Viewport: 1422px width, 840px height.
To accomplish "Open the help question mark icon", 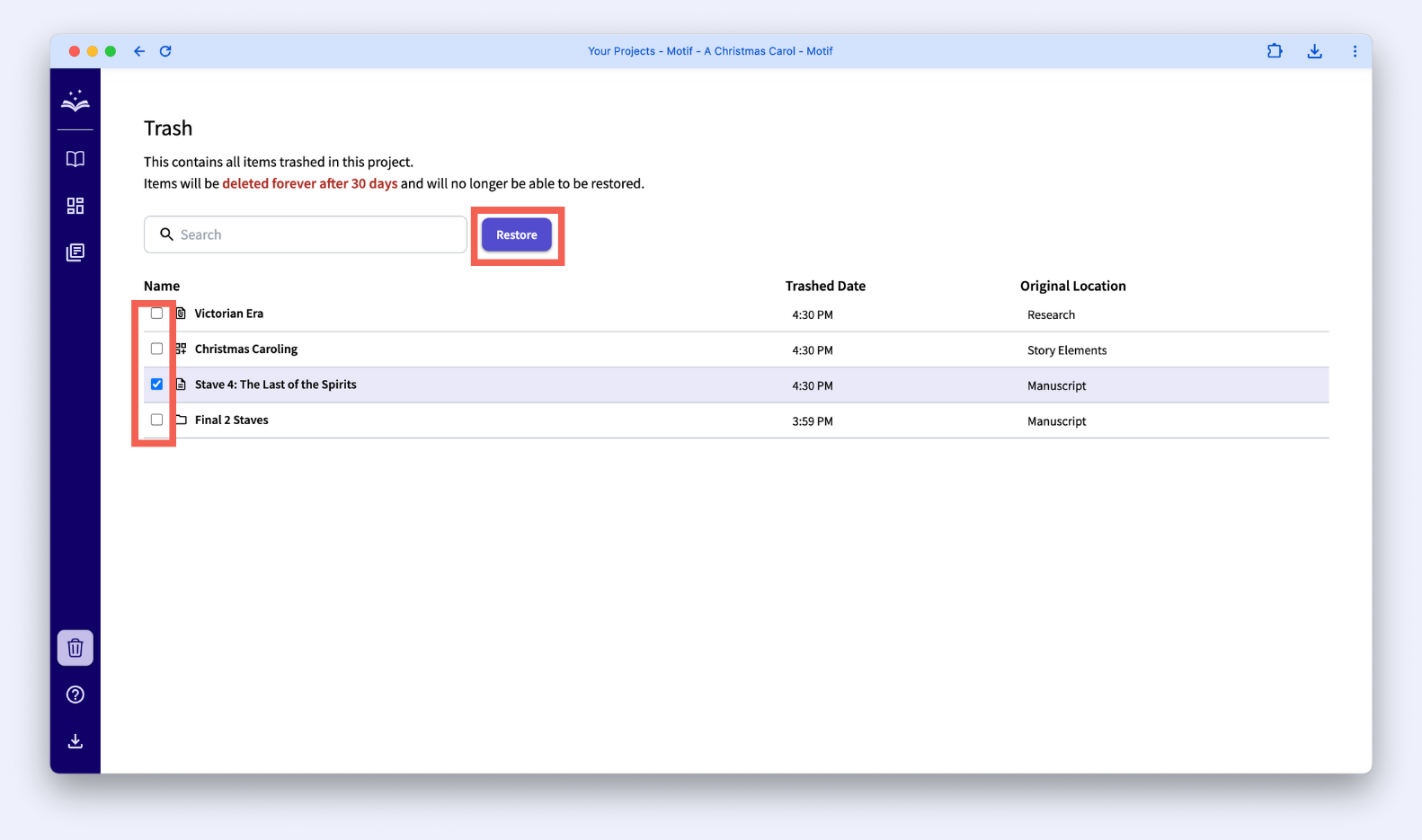I will [76, 694].
